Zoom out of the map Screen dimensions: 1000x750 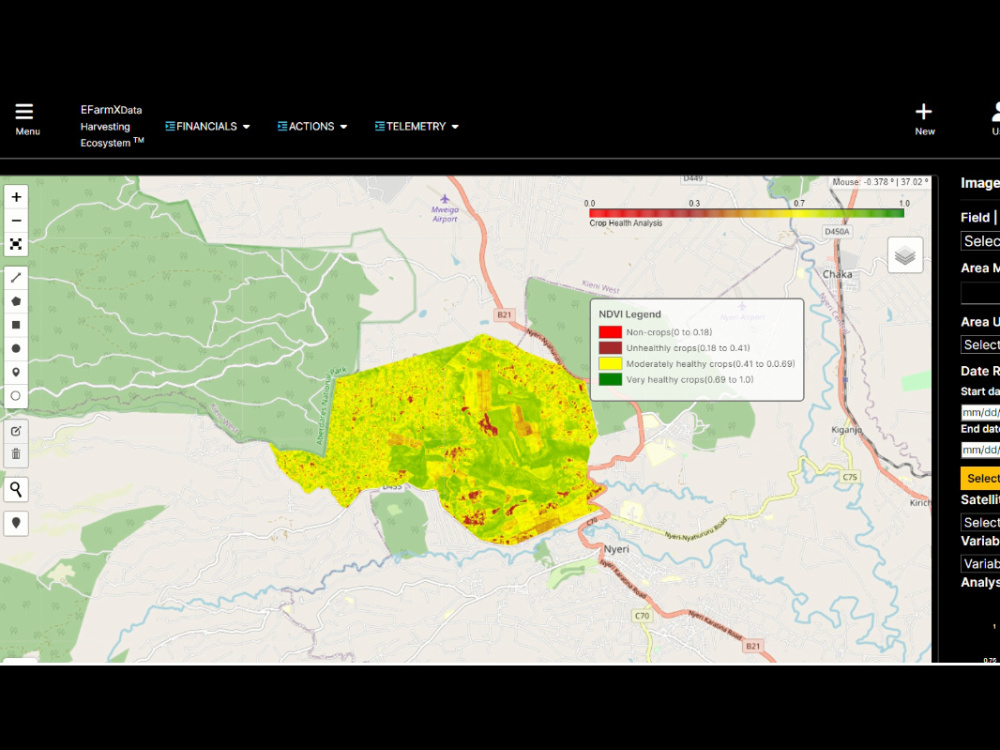click(16, 221)
